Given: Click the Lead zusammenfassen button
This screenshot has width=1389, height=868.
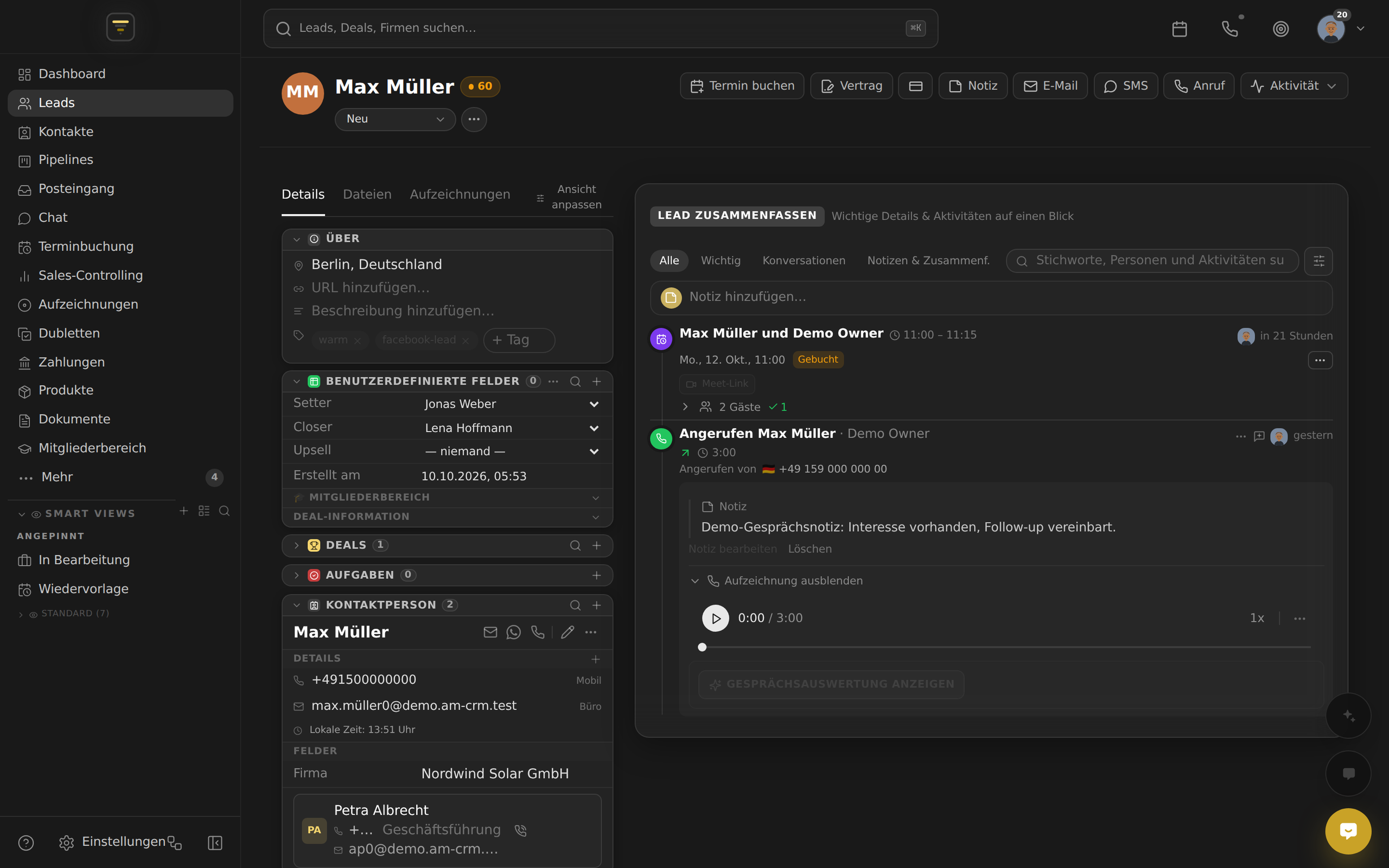Looking at the screenshot, I should [737, 216].
